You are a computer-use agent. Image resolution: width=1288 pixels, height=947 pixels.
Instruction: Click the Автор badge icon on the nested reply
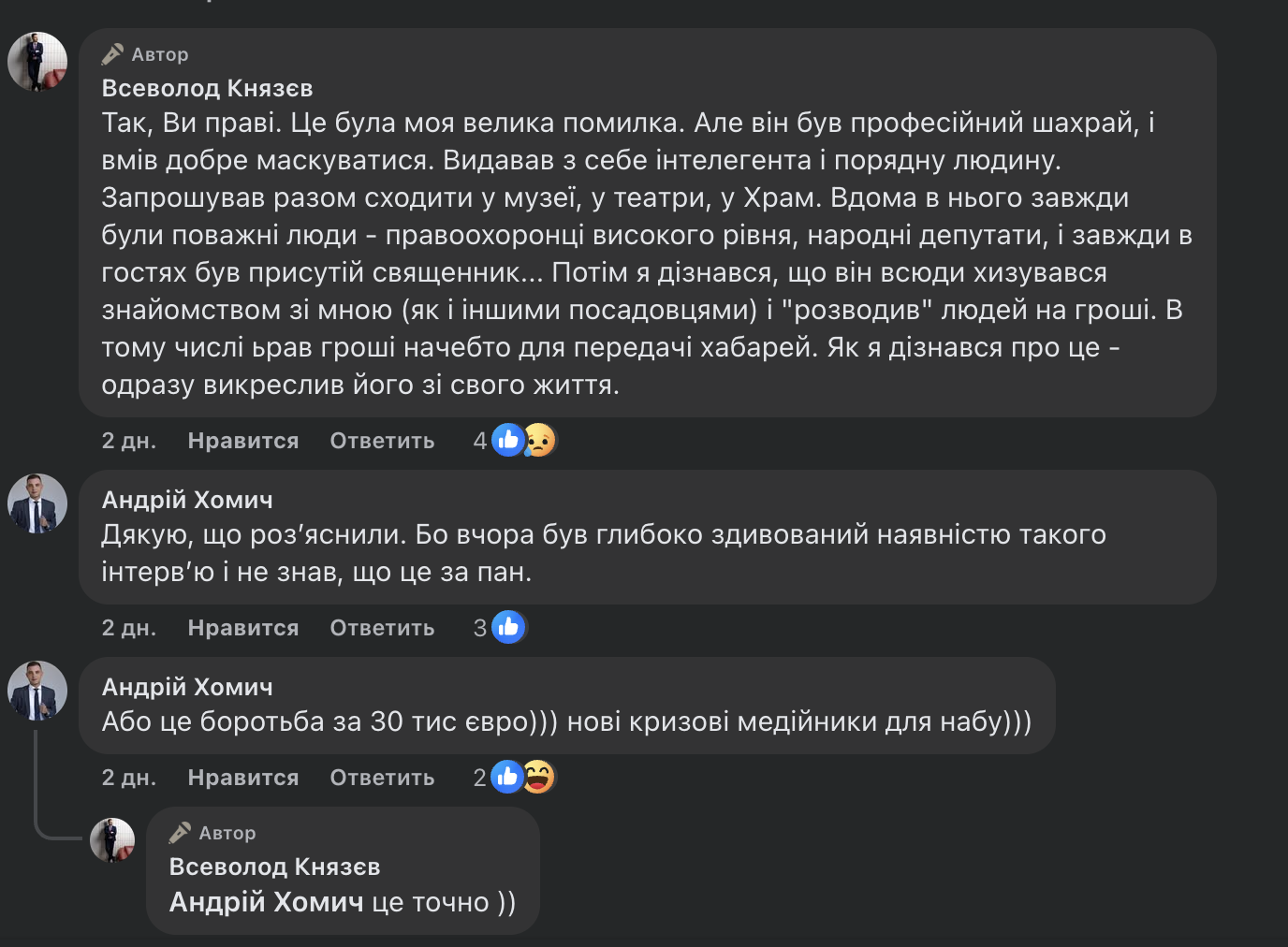(180, 833)
